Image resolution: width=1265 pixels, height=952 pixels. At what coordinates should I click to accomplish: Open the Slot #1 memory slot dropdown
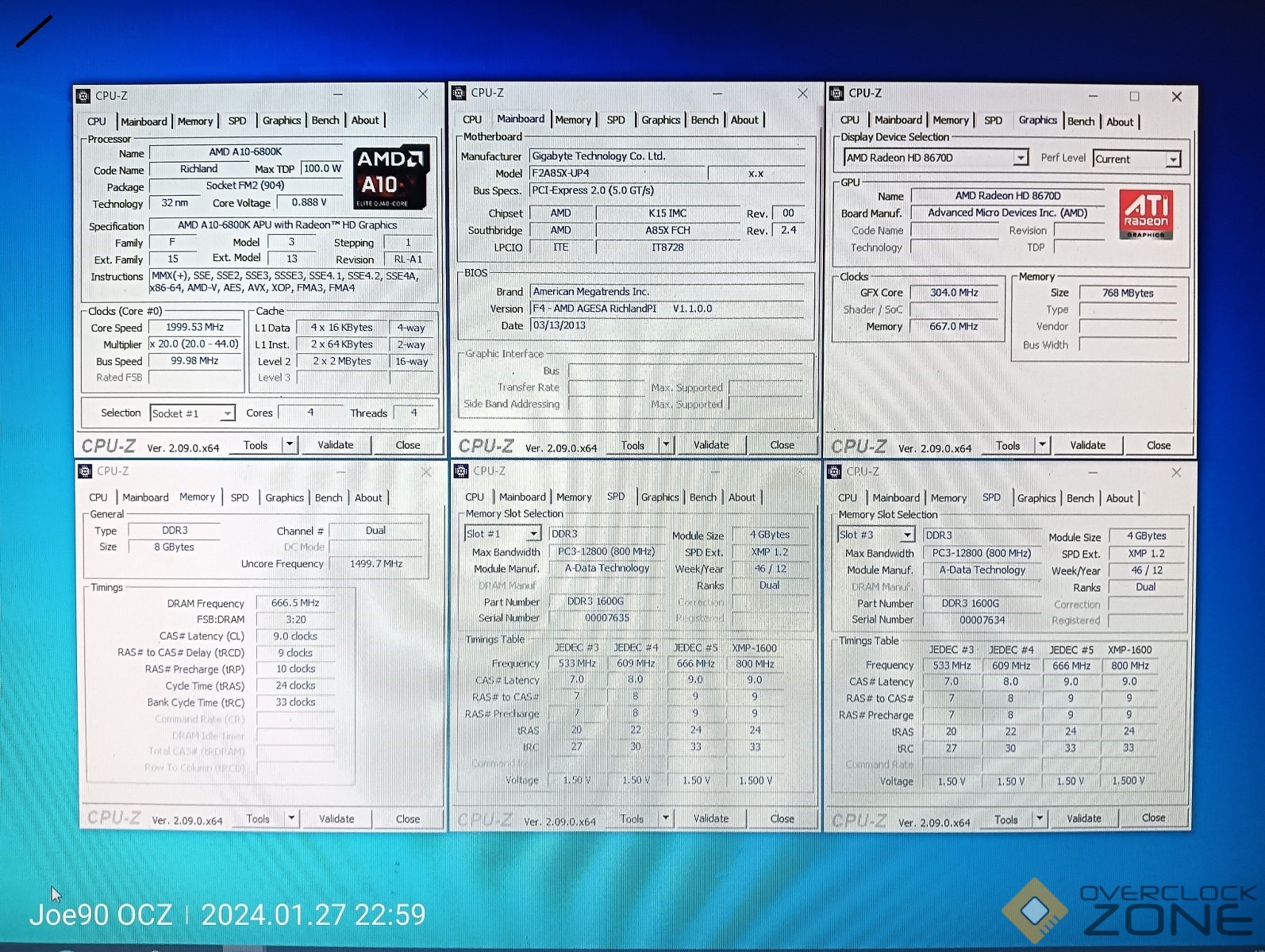(x=533, y=534)
